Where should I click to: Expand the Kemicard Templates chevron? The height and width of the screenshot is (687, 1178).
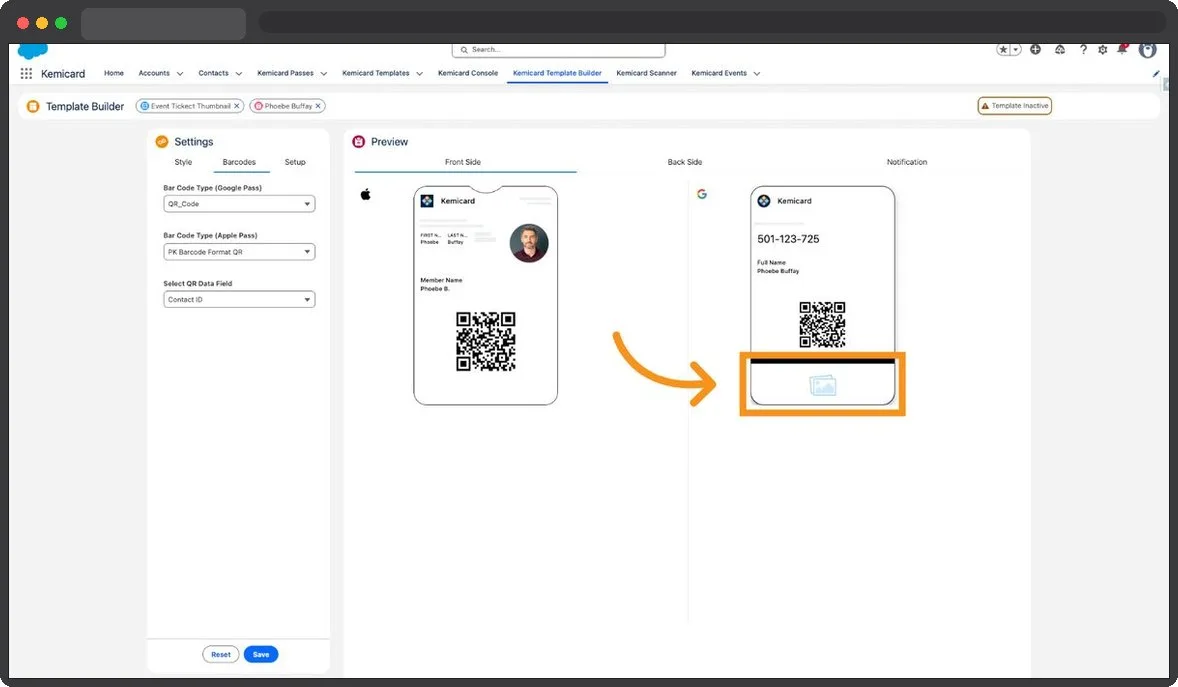(x=419, y=74)
